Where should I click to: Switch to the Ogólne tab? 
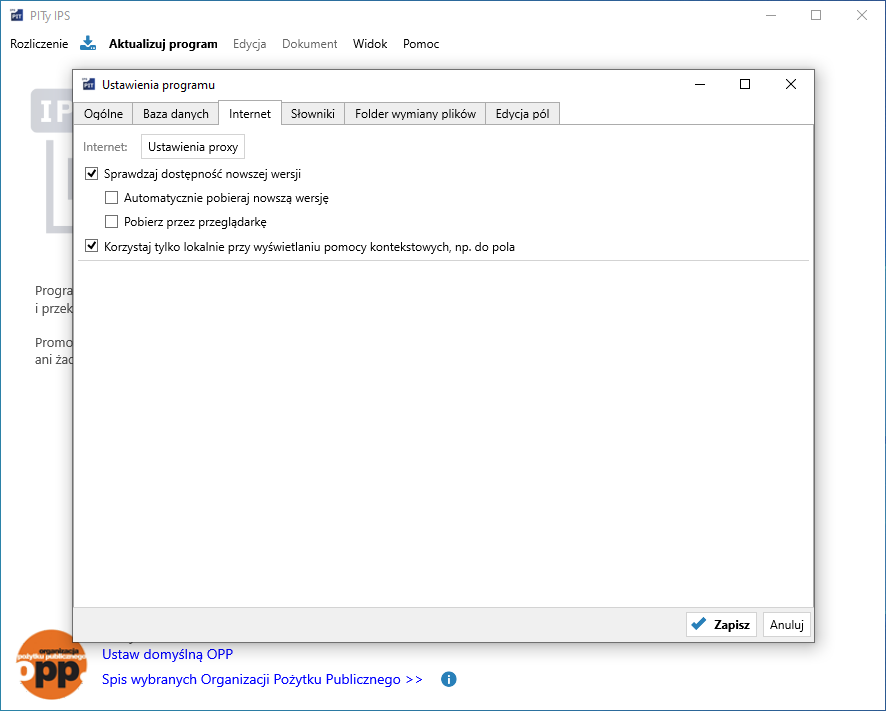[x=103, y=114]
